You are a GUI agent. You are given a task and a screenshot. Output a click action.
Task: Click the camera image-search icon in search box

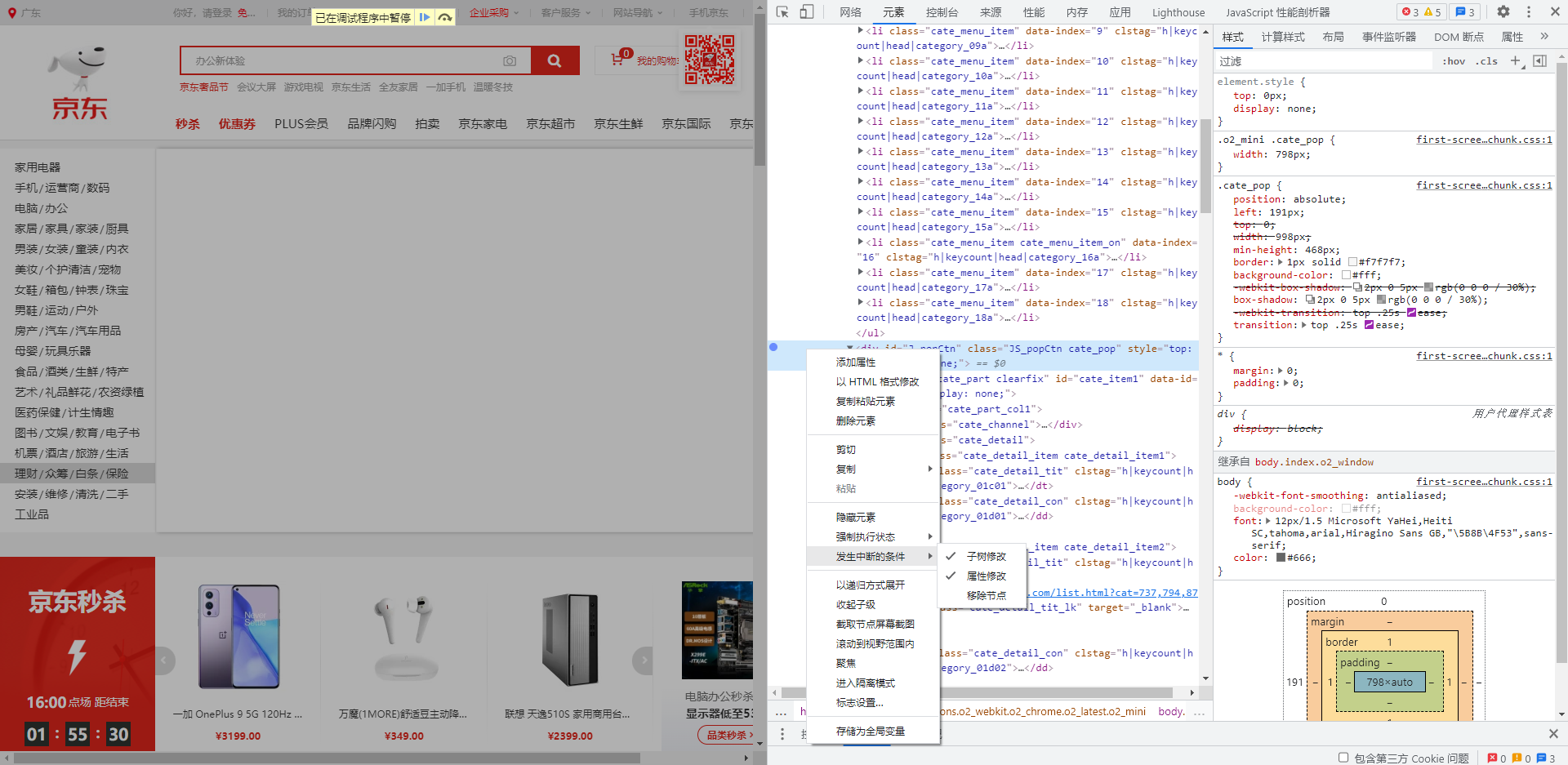(510, 61)
